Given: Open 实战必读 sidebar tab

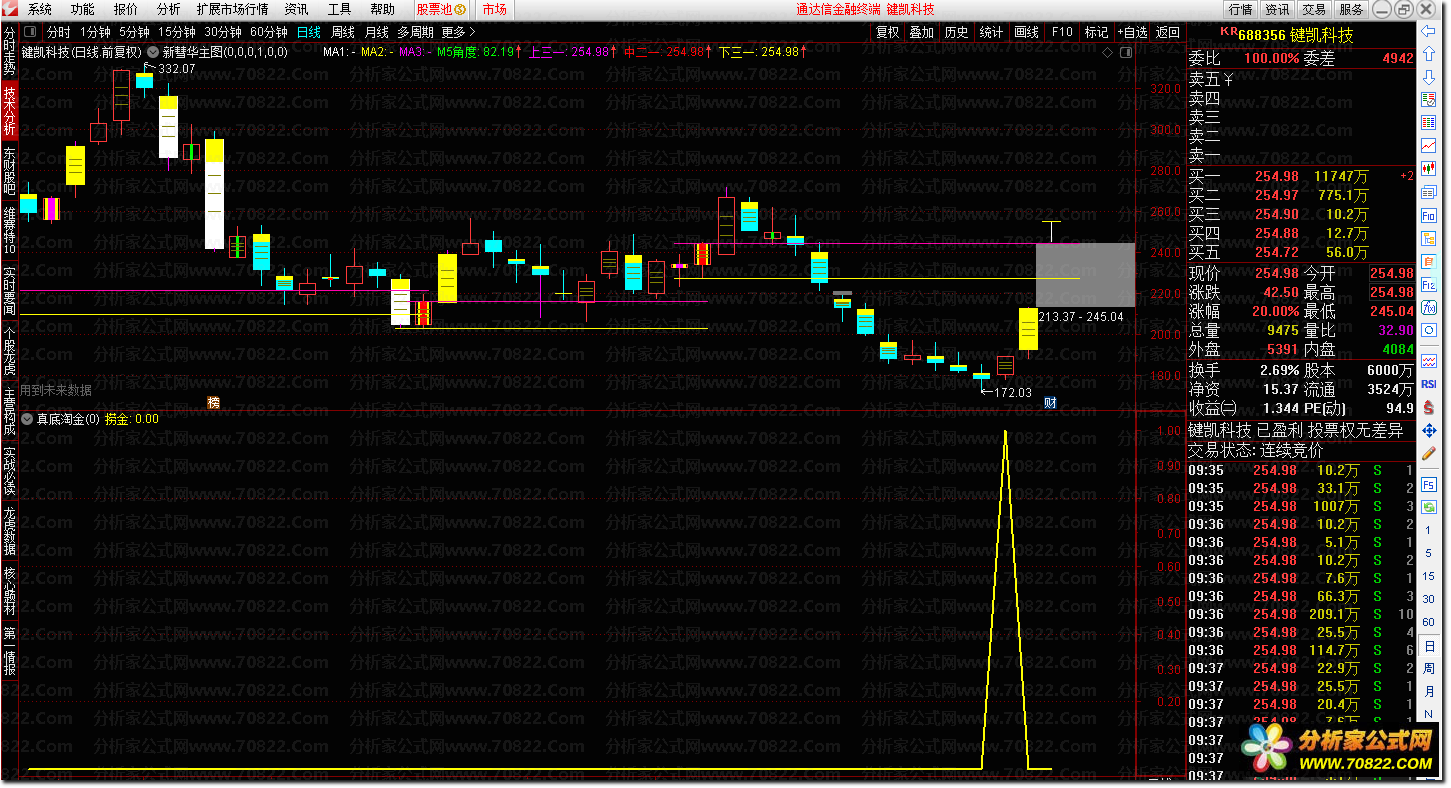Looking at the screenshot, I should 9,469.
